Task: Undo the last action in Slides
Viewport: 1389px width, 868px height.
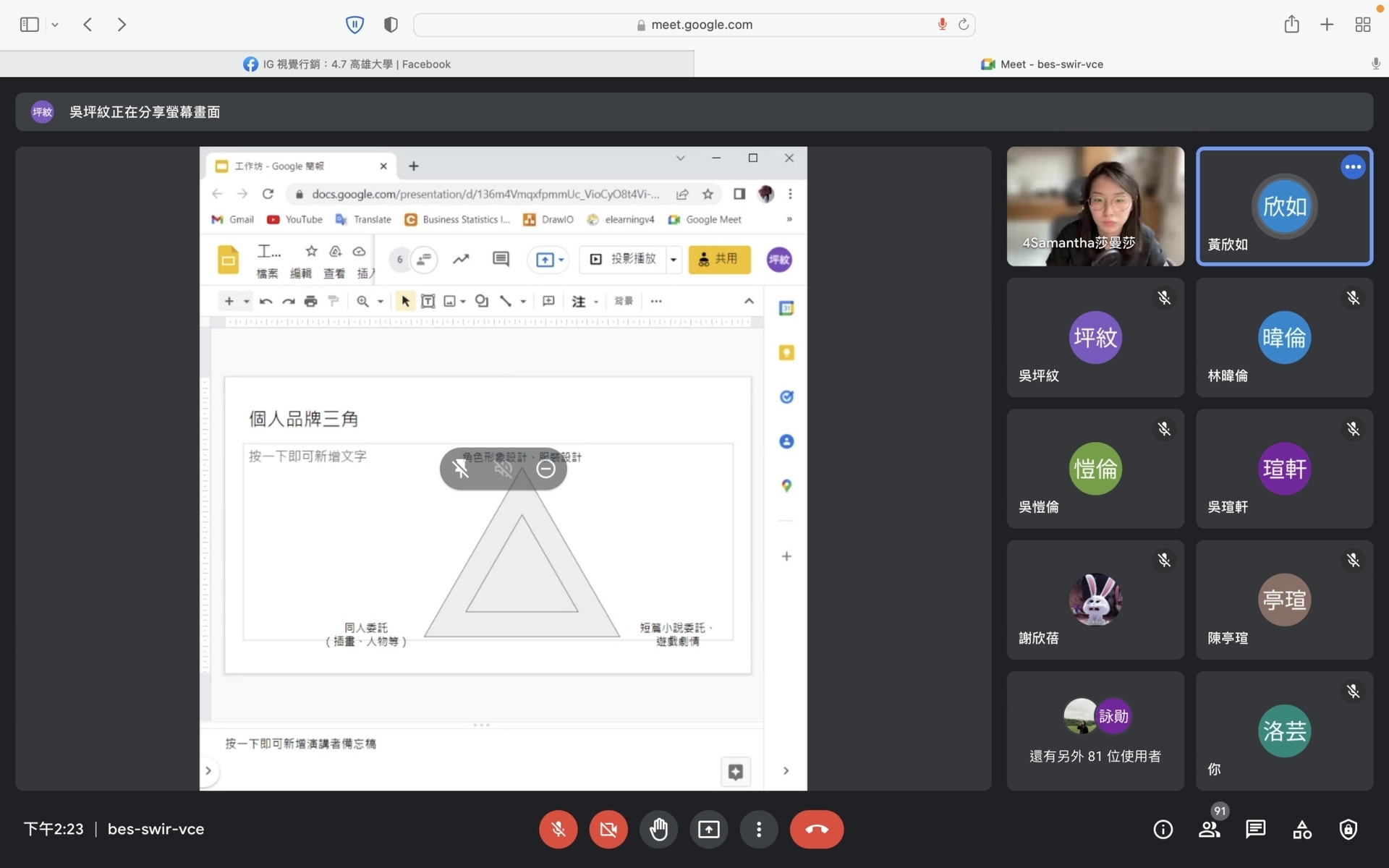Action: [266, 301]
